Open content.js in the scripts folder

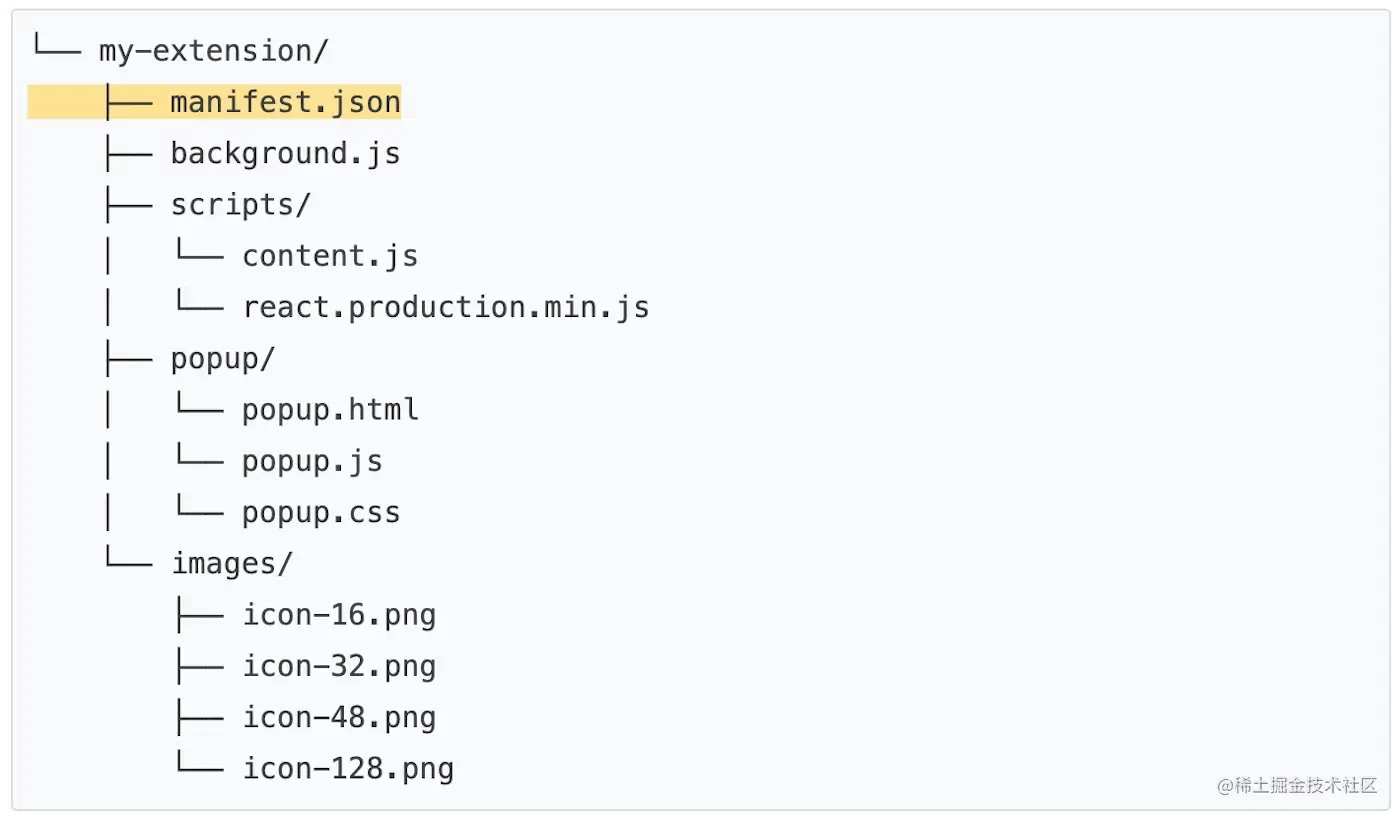(330, 256)
